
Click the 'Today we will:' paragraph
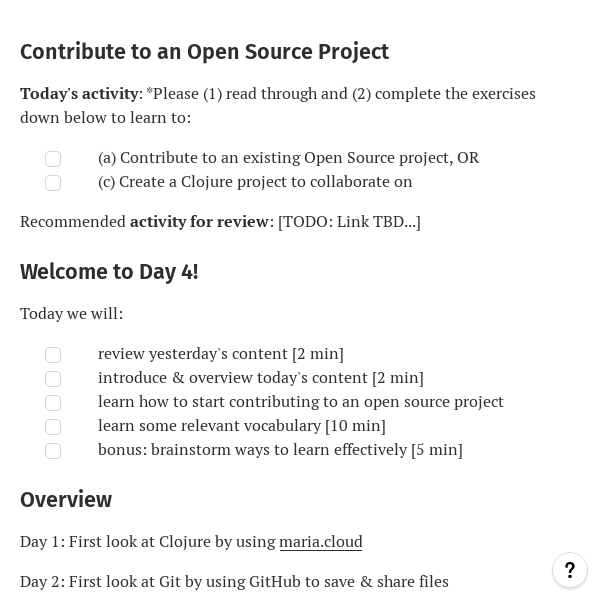71,313
